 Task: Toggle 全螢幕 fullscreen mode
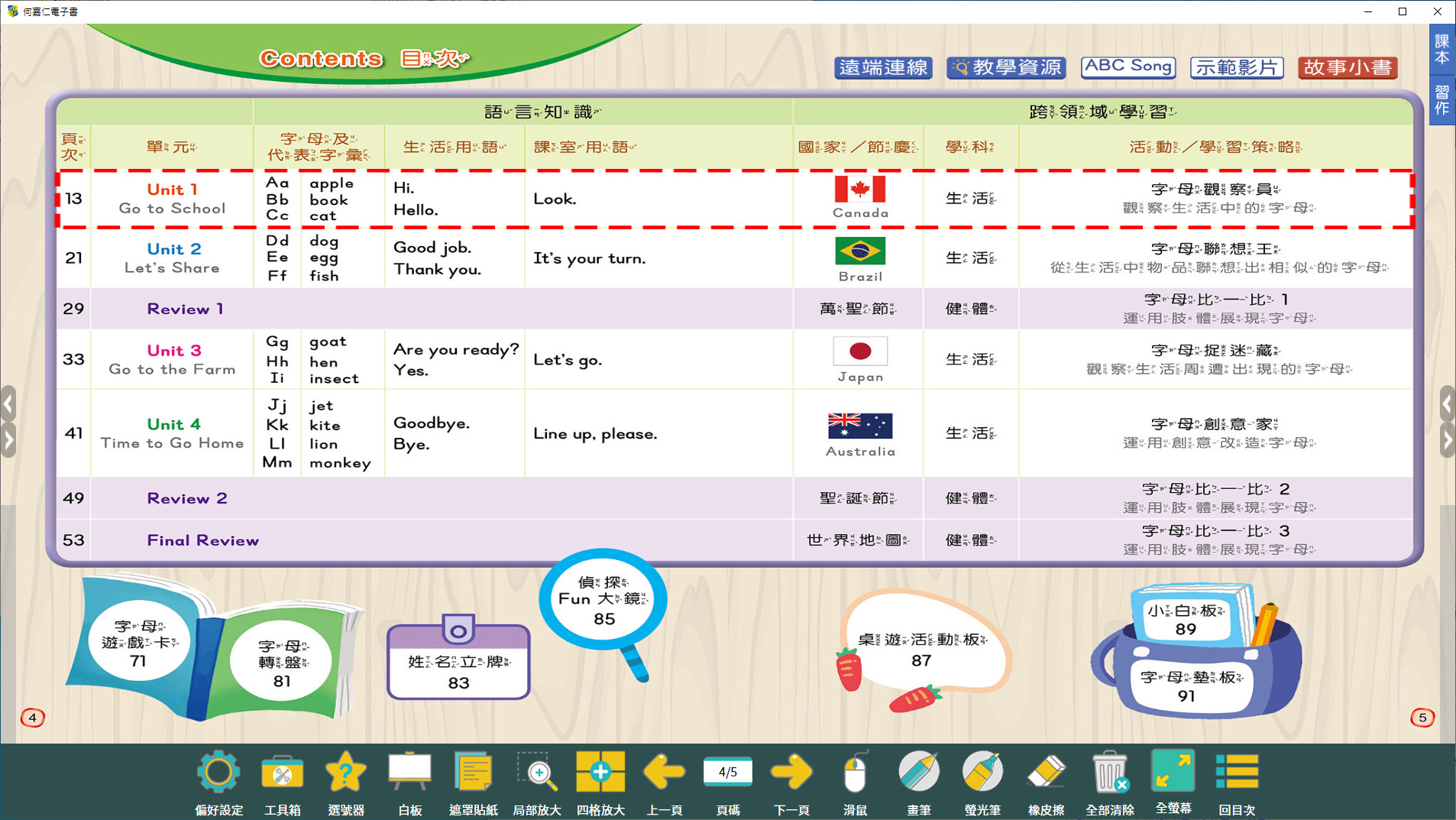pos(1173,772)
